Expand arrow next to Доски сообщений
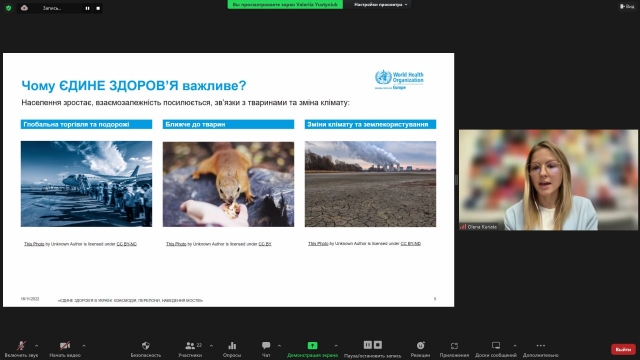This screenshot has width=640, height=360. click(515, 346)
